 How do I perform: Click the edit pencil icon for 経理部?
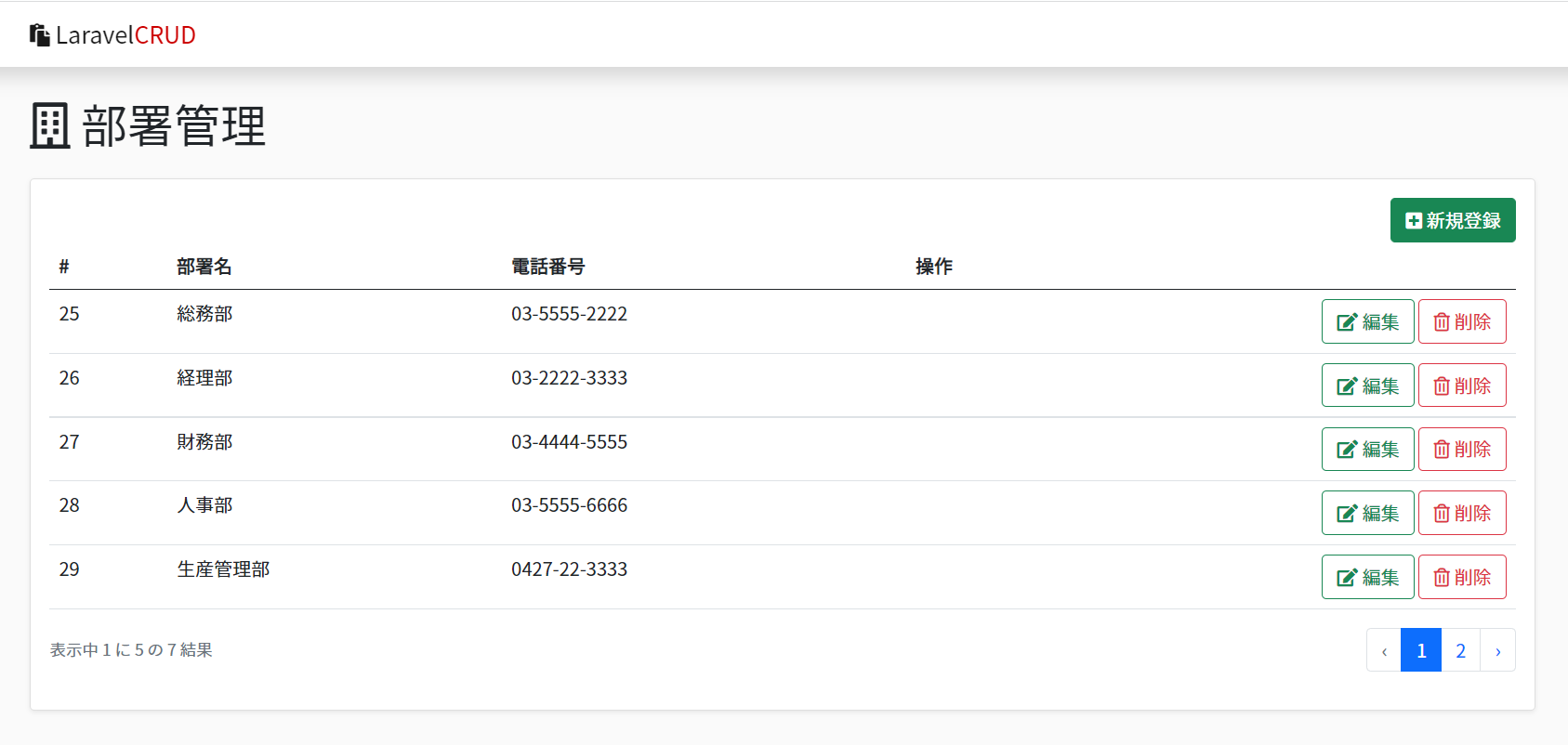1346,386
